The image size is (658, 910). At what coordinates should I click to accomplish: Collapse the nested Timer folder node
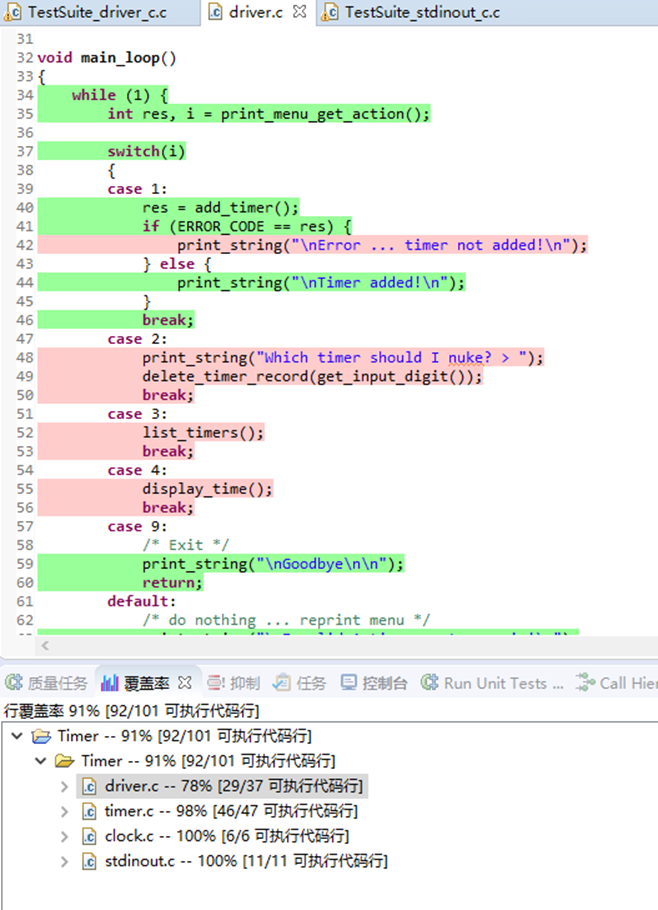pos(41,761)
